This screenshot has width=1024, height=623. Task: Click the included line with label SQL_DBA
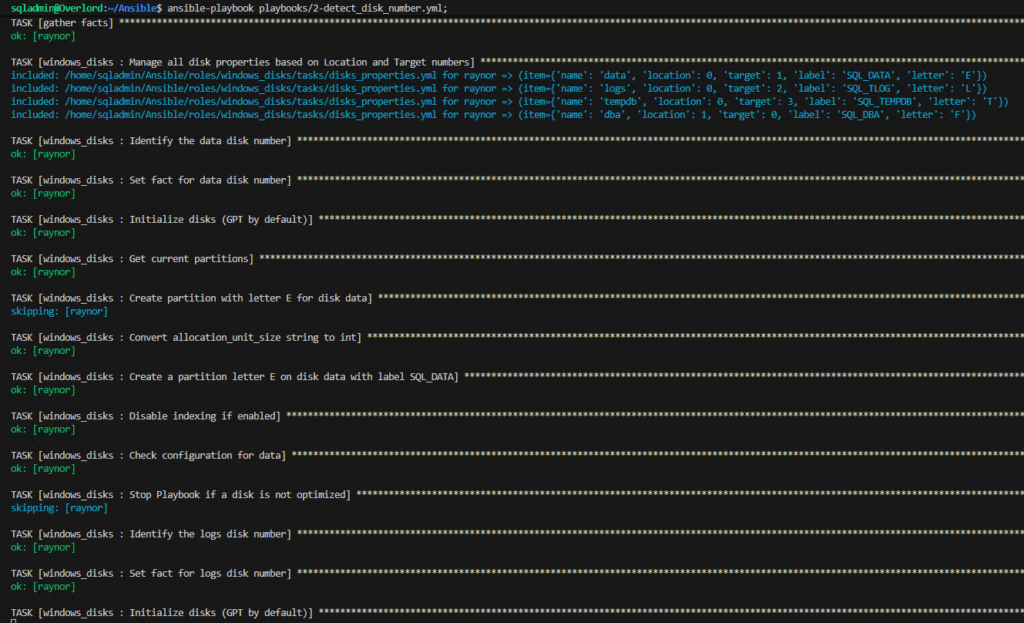click(x=500, y=115)
